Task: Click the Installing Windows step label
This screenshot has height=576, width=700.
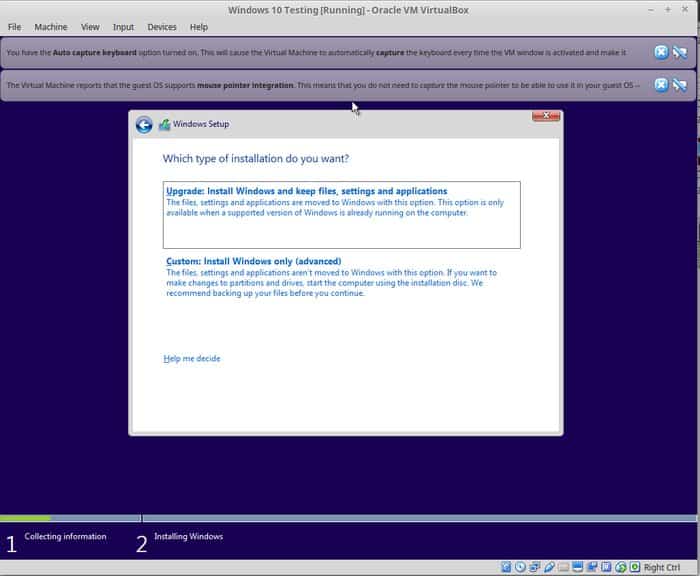Action: pyautogui.click(x=188, y=536)
